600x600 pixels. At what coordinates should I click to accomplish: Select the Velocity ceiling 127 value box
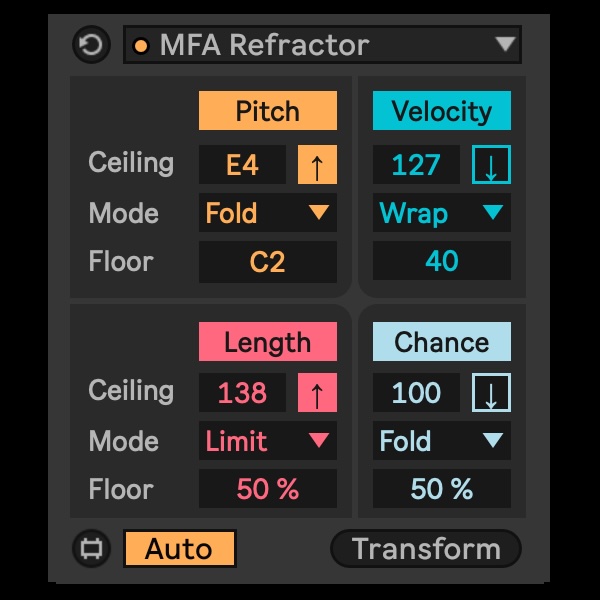(x=416, y=165)
